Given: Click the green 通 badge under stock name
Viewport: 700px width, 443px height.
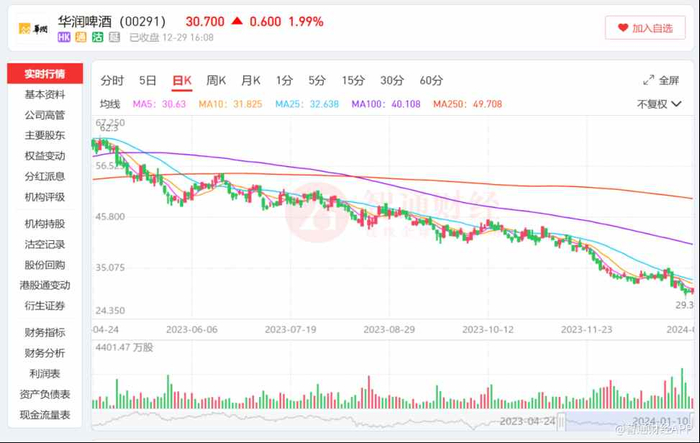Looking at the screenshot, I should pyautogui.click(x=81, y=37).
